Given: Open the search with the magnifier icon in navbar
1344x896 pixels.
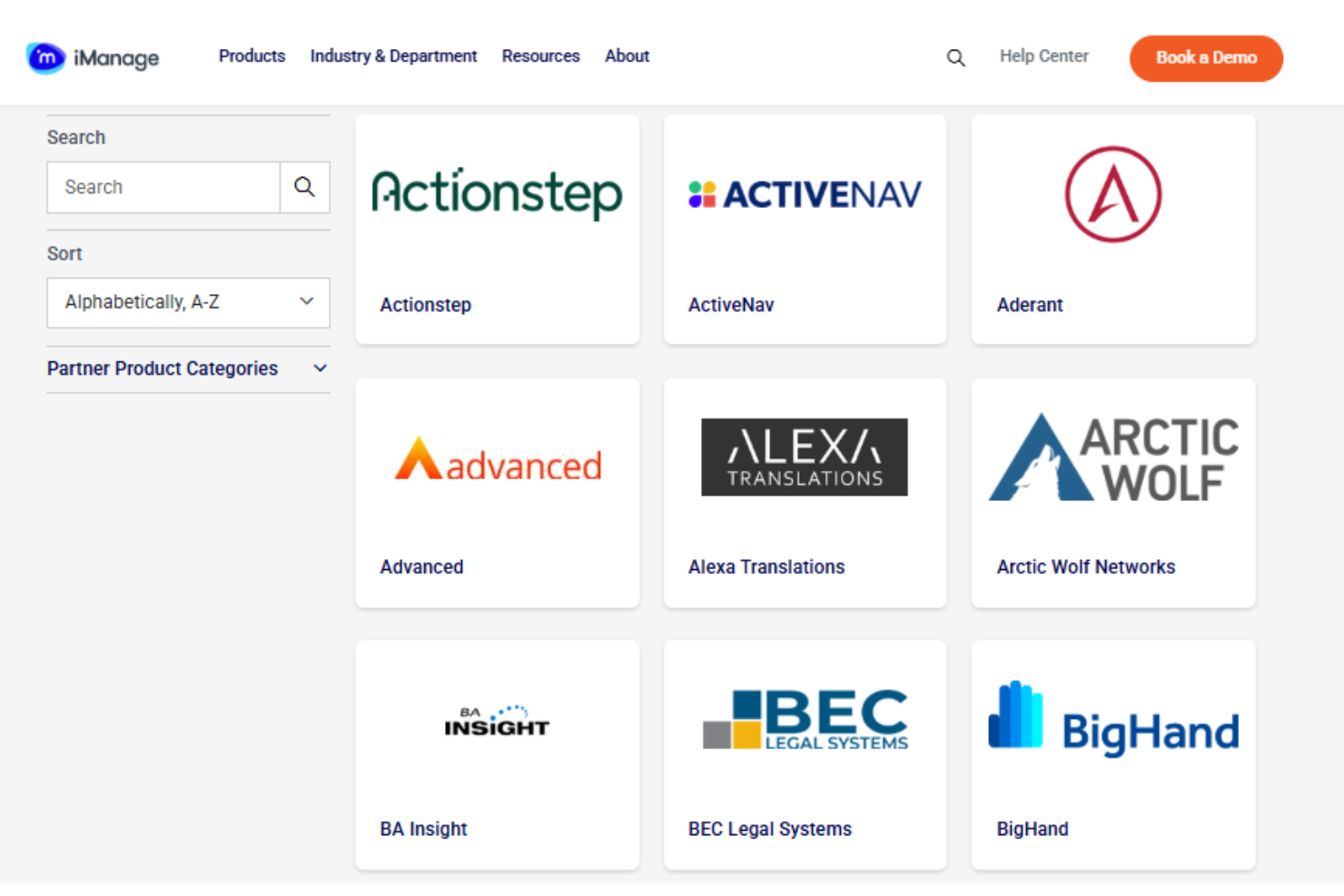Looking at the screenshot, I should pos(955,57).
